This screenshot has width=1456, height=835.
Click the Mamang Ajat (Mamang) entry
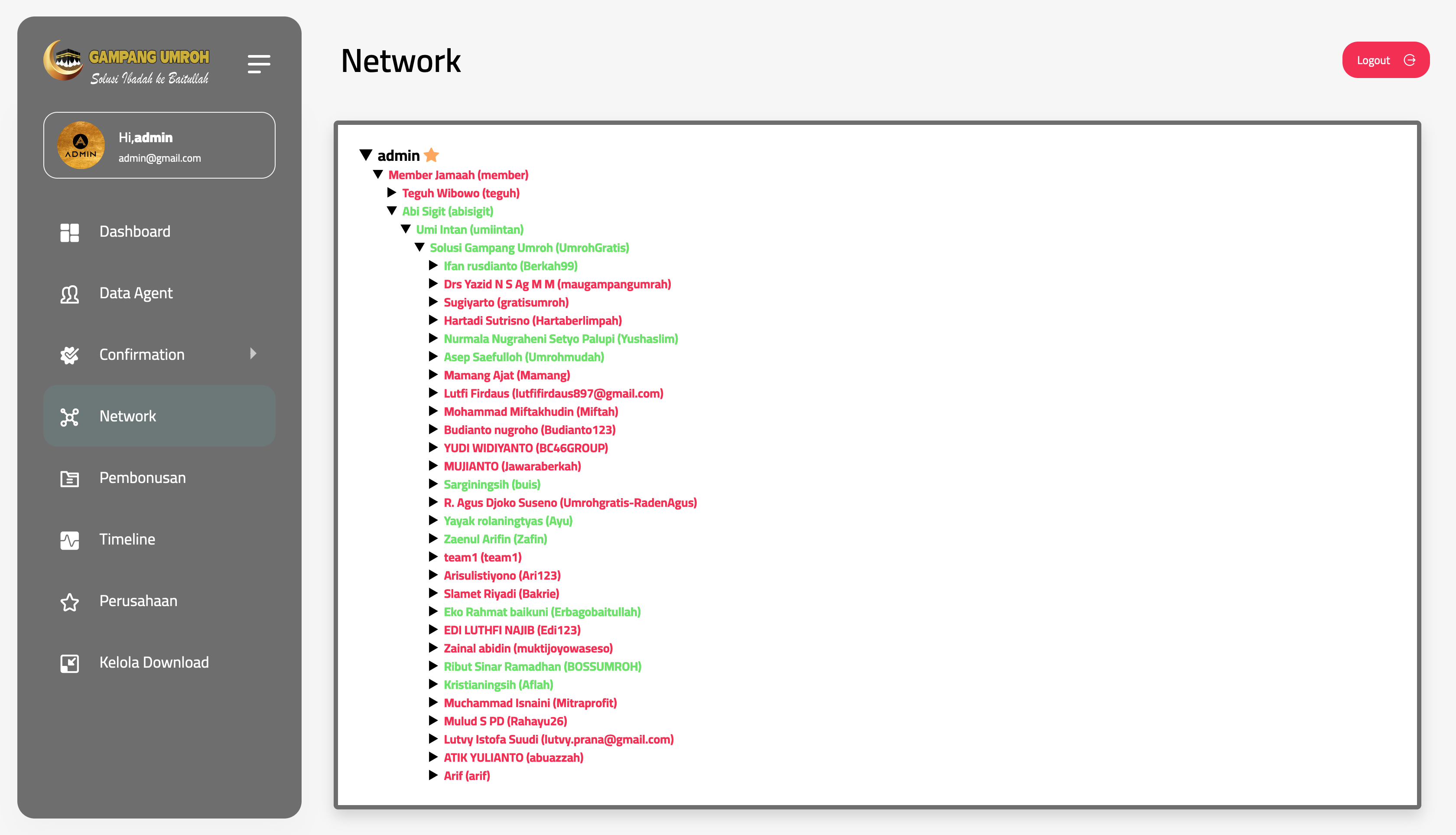tap(507, 375)
